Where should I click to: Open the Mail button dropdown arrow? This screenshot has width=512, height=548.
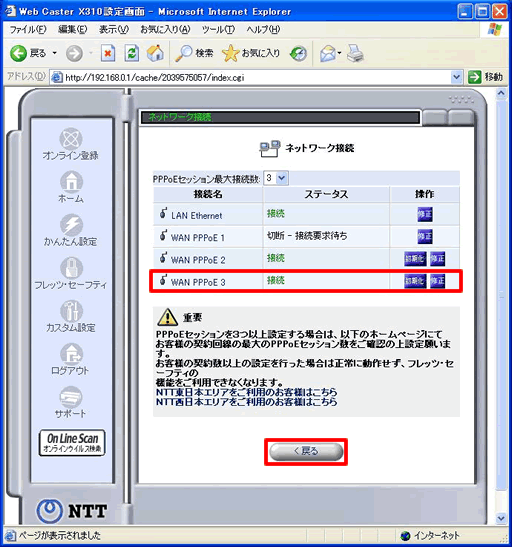[x=339, y=53]
